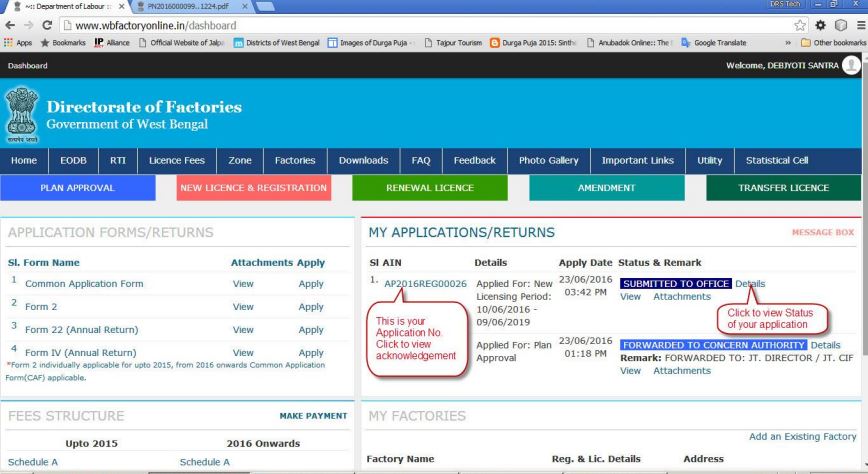The width and height of the screenshot is (868, 474).
Task: Reload the page with the refresh icon
Action: [47, 25]
